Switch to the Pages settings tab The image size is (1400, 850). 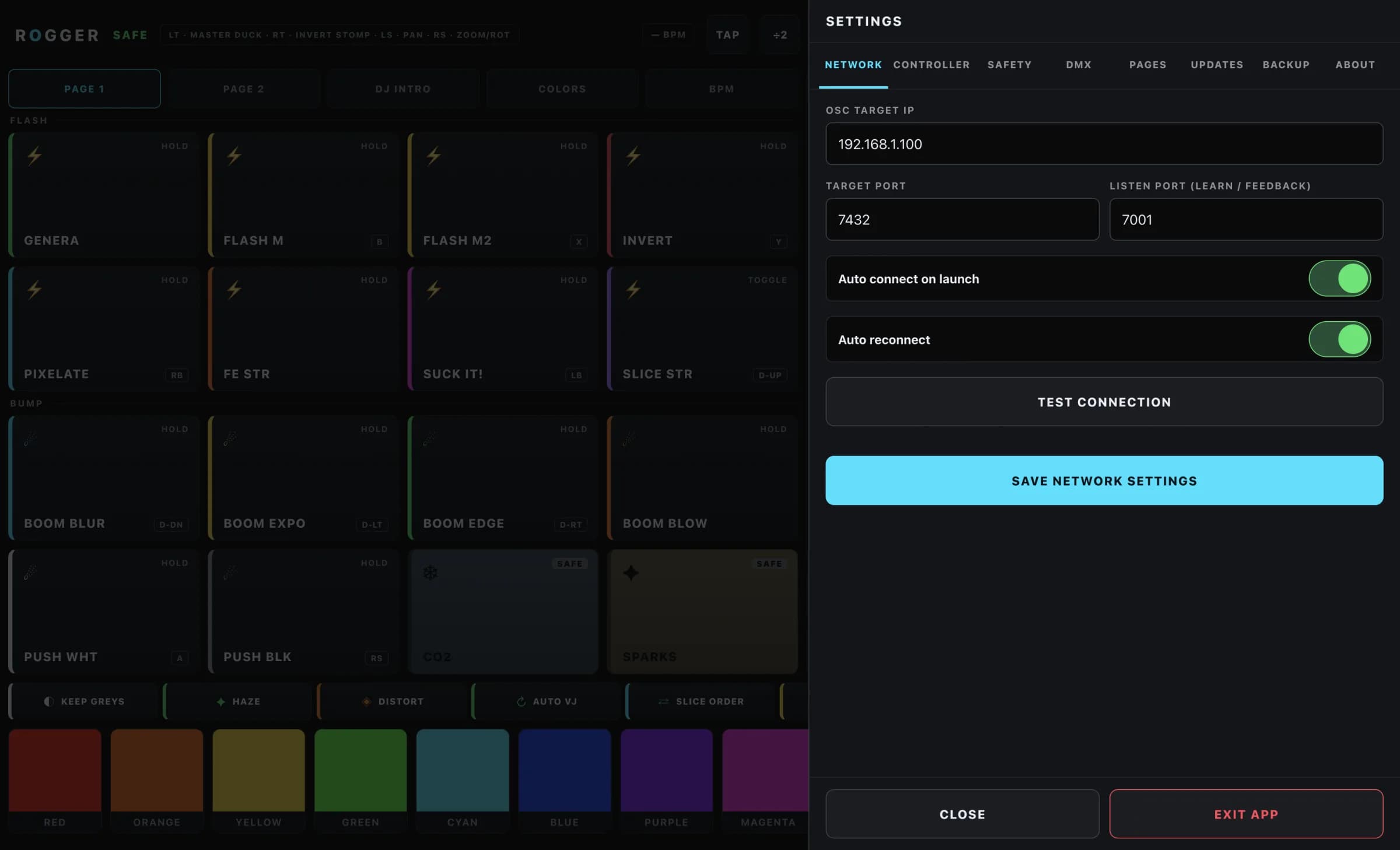(1147, 65)
